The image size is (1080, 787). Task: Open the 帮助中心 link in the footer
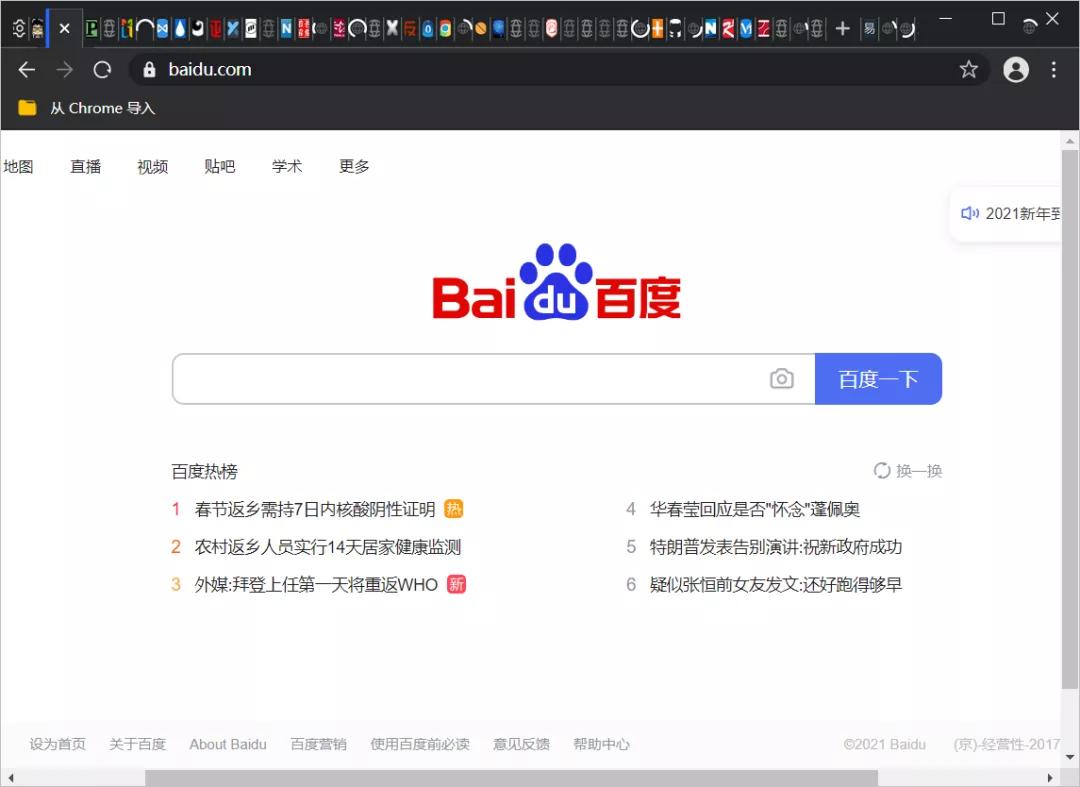click(x=601, y=744)
